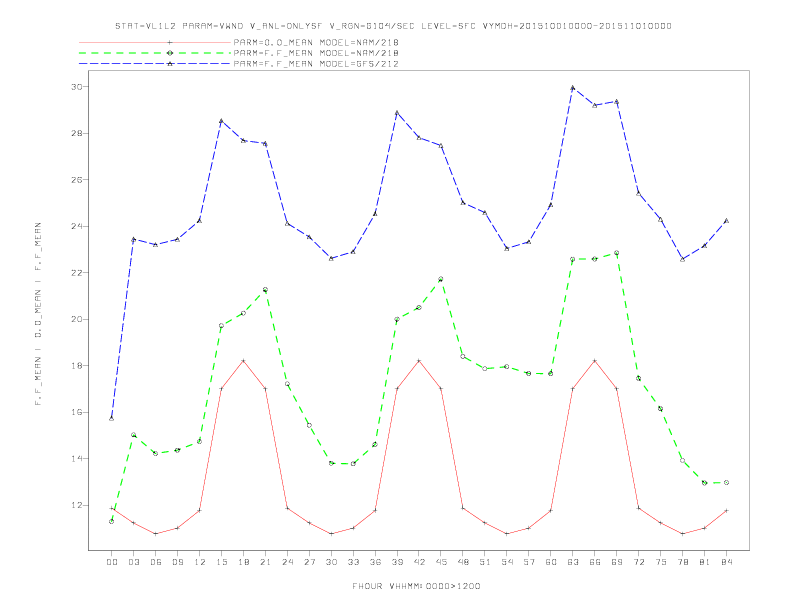The image size is (792, 612).
Task: Click the chart title starting with STAT=VL1L2
Action: 393,26
